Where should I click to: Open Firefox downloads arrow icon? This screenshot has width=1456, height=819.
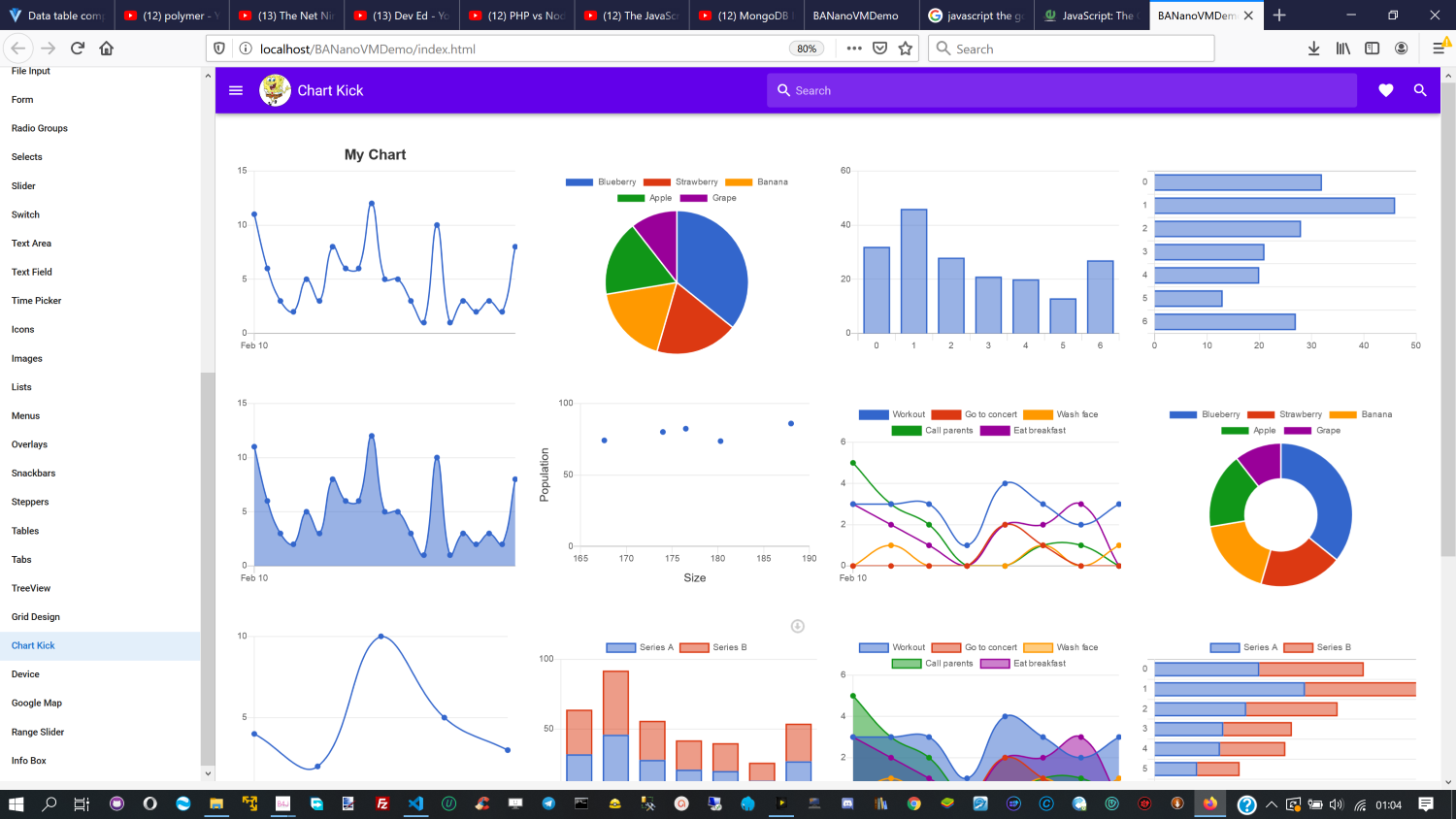coord(1313,49)
